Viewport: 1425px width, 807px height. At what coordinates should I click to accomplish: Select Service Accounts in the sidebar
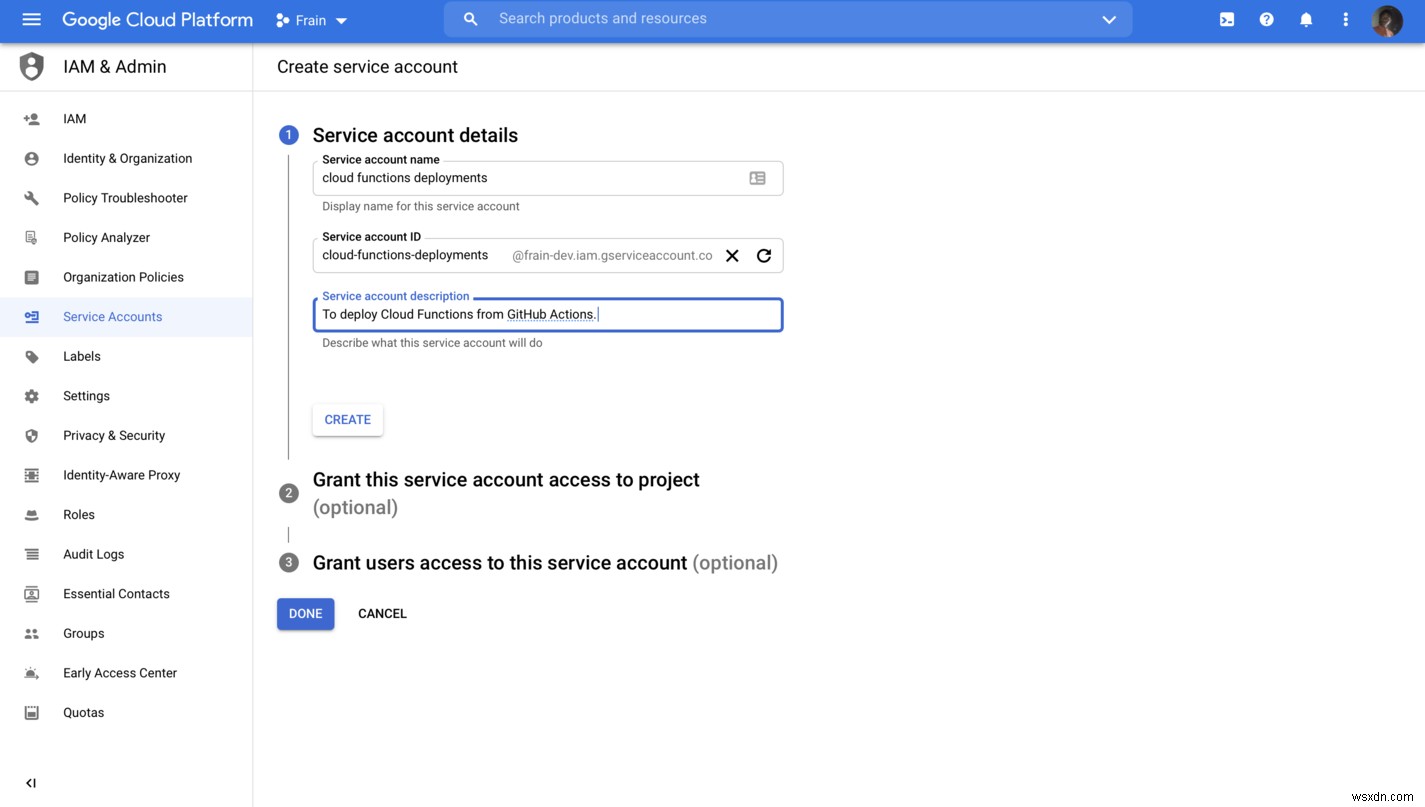[x=112, y=316]
